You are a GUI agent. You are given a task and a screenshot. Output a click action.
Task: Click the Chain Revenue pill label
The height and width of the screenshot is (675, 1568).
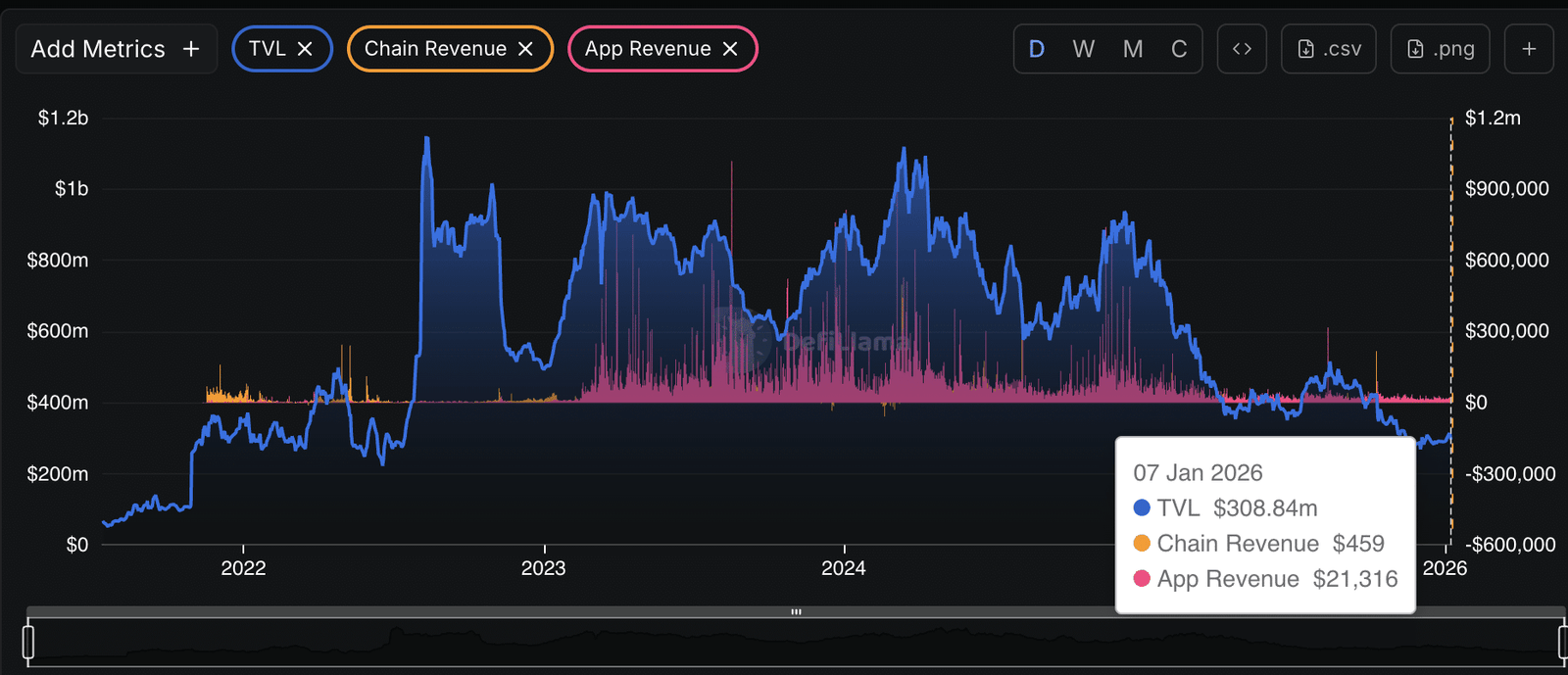(435, 49)
